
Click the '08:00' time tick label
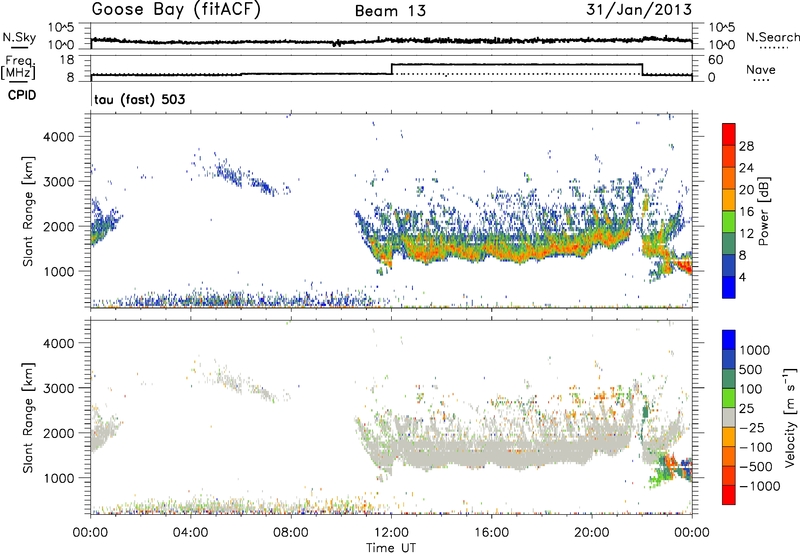[x=291, y=533]
